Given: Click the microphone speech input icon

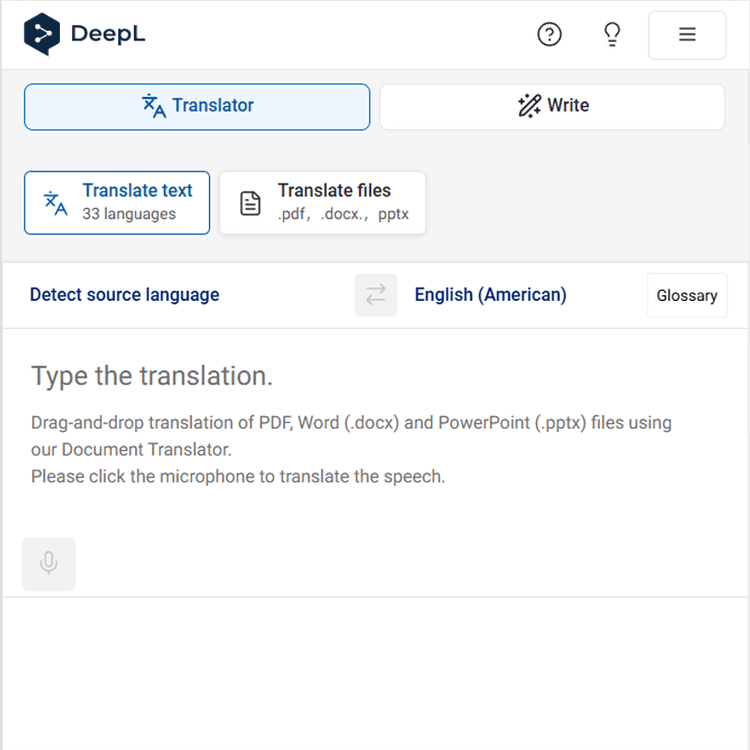Looking at the screenshot, I should point(48,564).
